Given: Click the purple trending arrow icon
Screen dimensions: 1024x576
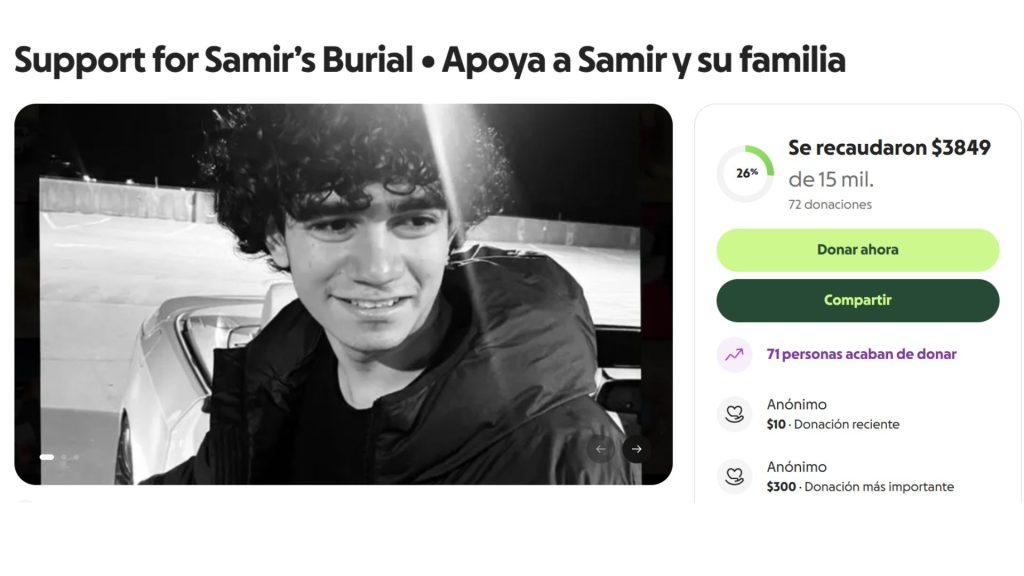Looking at the screenshot, I should [x=734, y=354].
